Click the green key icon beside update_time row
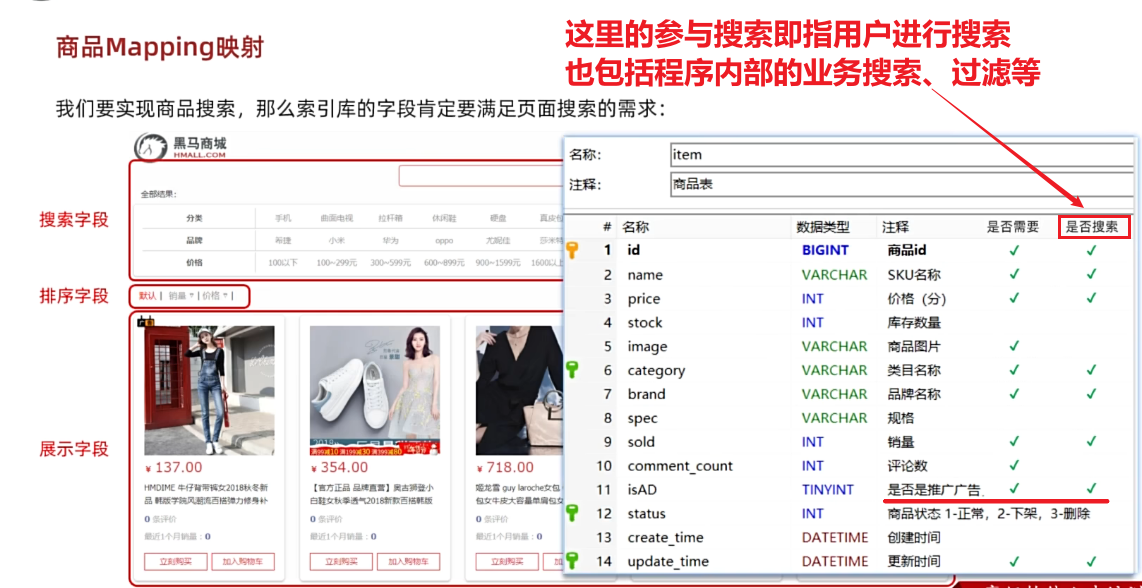 [x=572, y=561]
